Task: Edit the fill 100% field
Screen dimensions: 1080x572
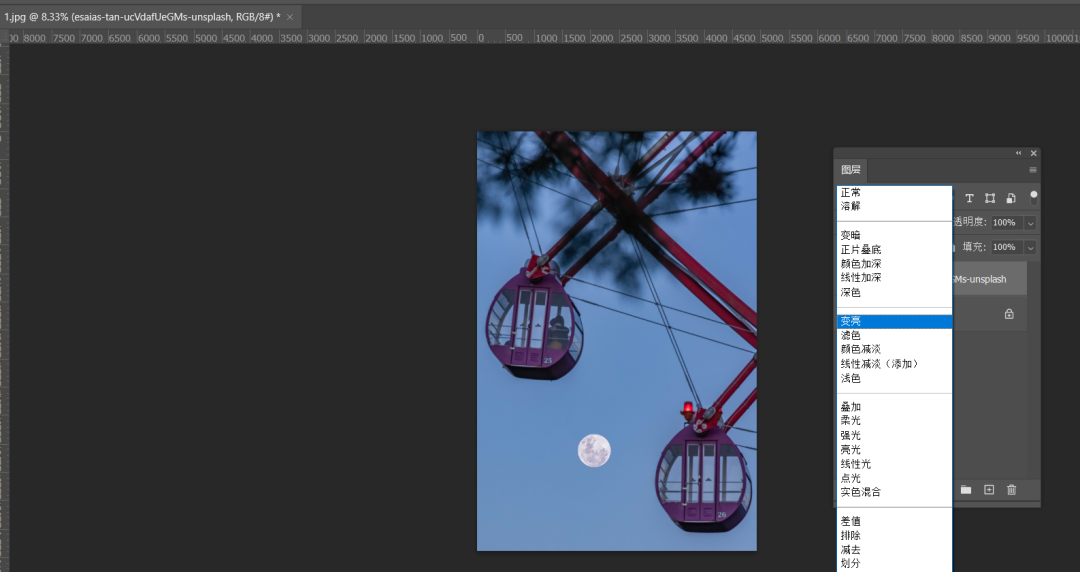Action: [1007, 247]
